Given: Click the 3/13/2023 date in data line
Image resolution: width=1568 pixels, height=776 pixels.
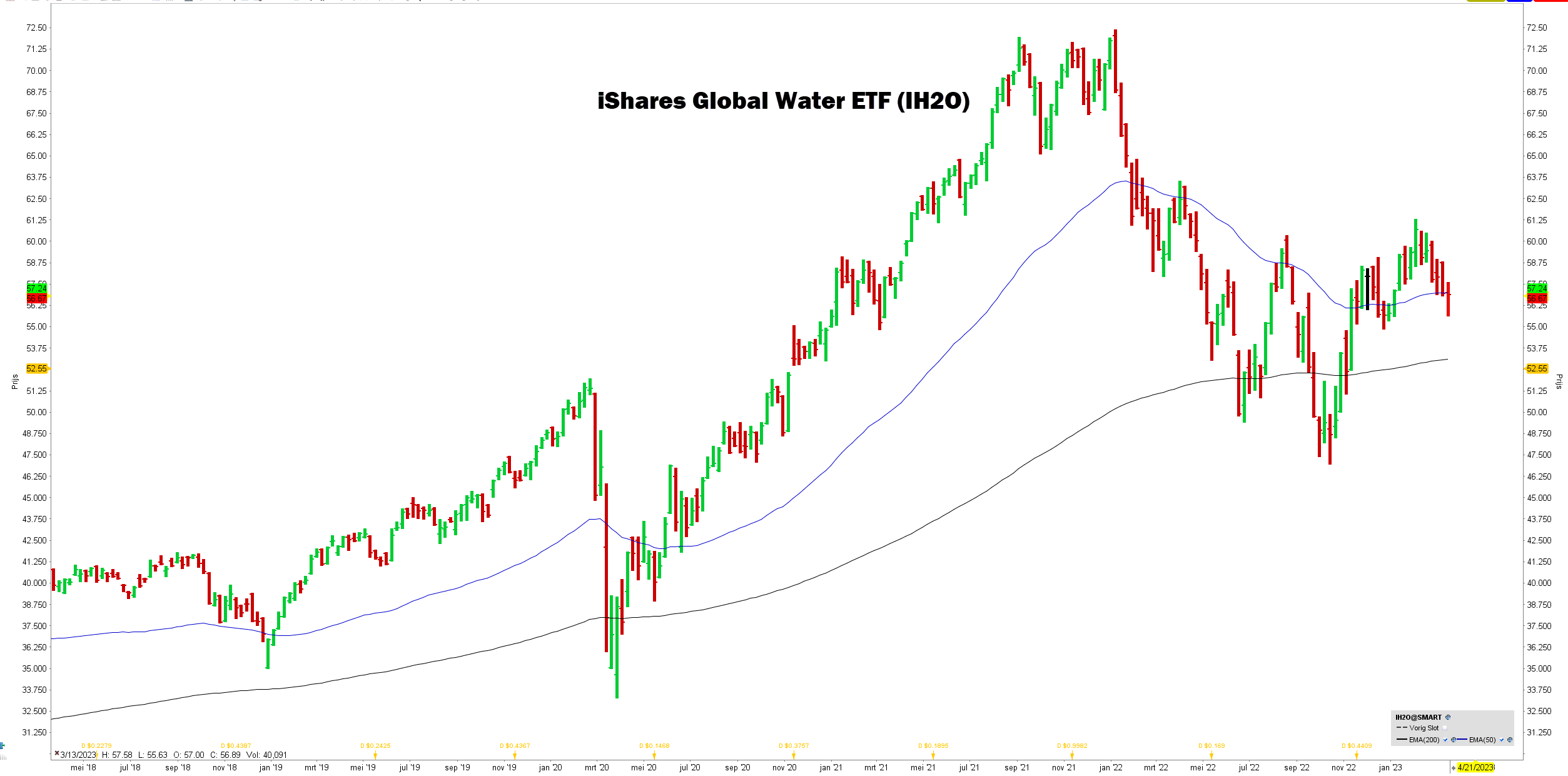Looking at the screenshot, I should pos(79,755).
